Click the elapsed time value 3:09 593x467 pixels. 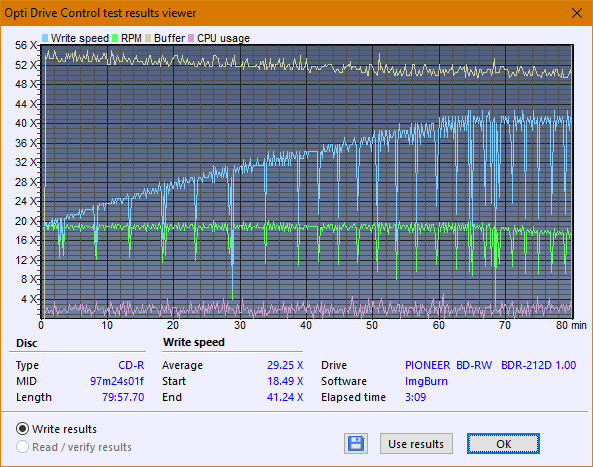[415, 397]
